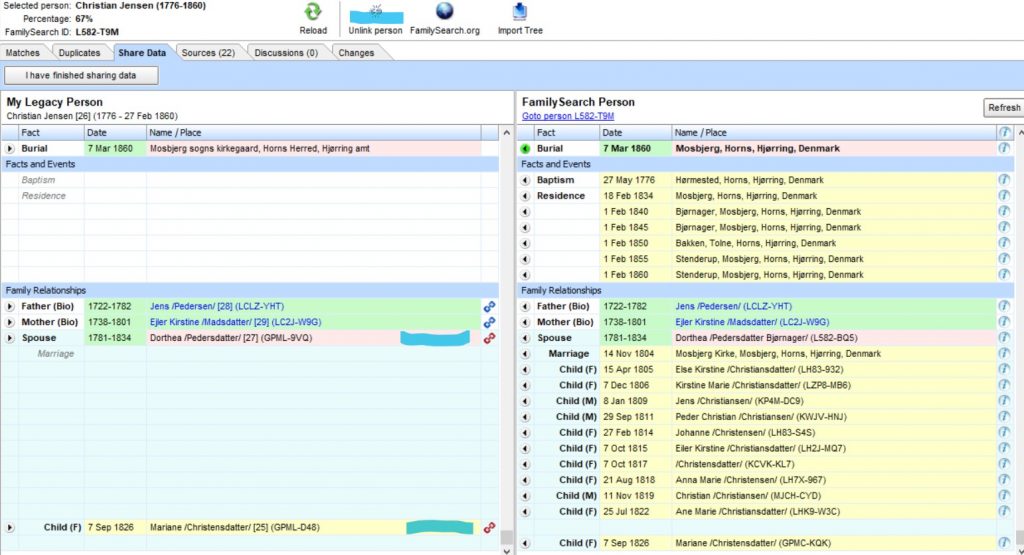Screen dimensions: 1024x555
Task: Click arrow on Legacy Child (F) Mariane row
Action: [10, 528]
